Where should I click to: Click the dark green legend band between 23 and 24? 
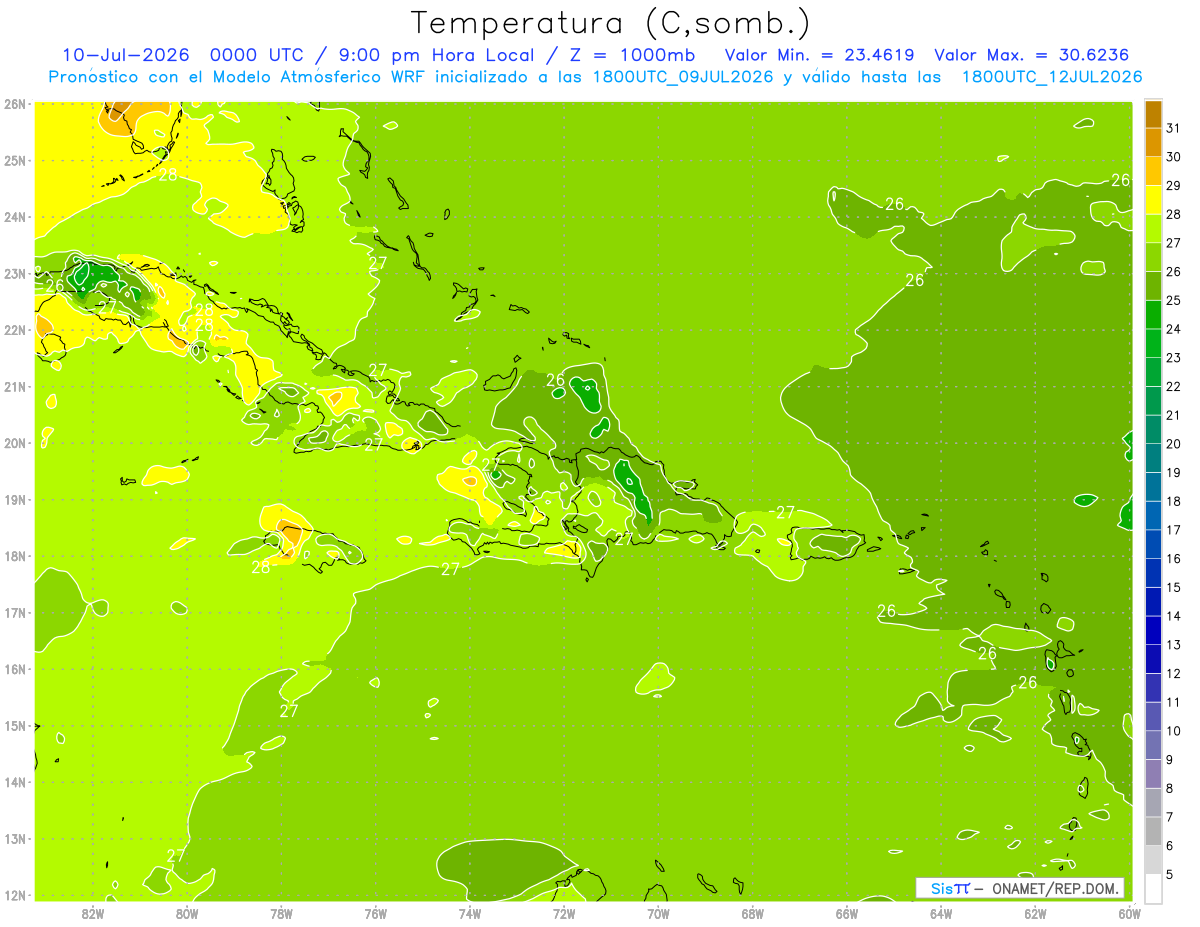tap(1153, 343)
